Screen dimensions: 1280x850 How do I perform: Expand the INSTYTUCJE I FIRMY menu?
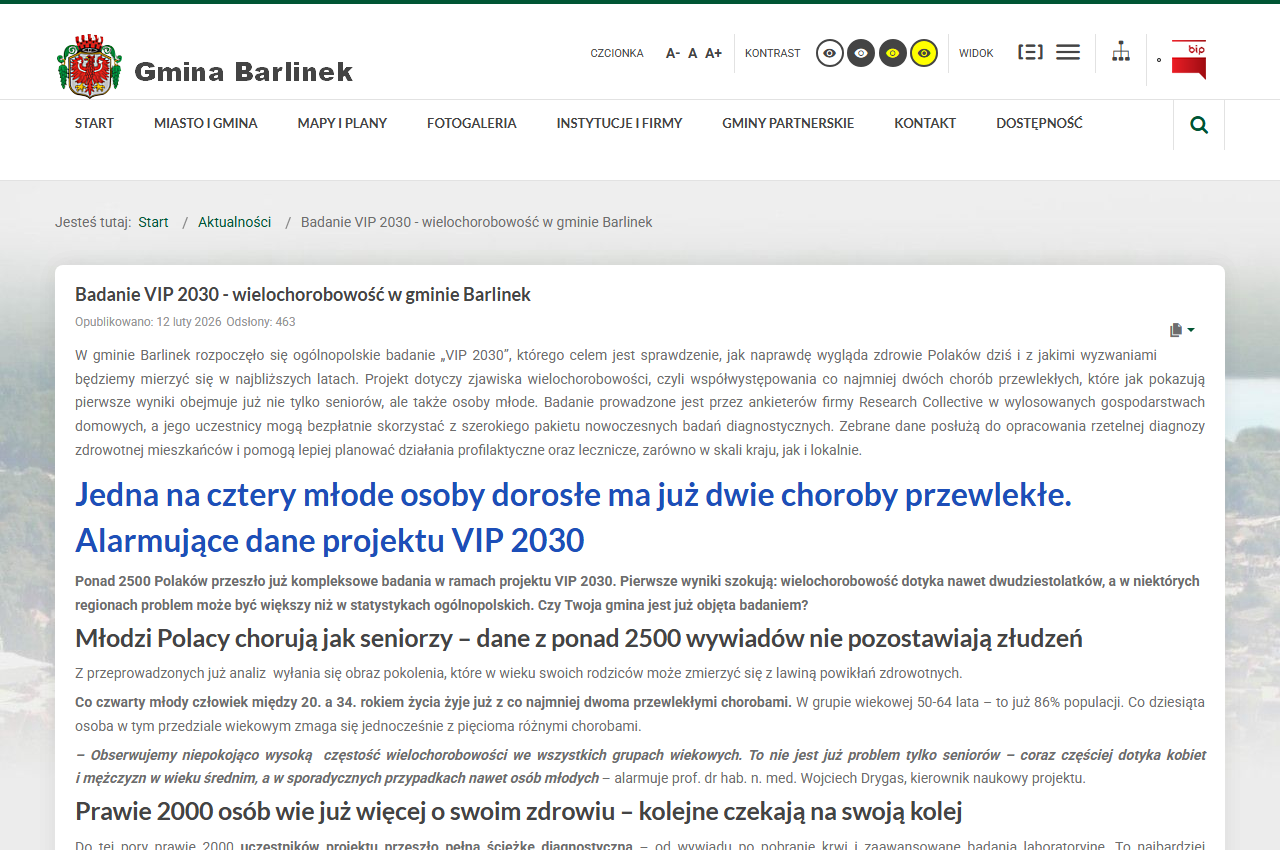619,123
